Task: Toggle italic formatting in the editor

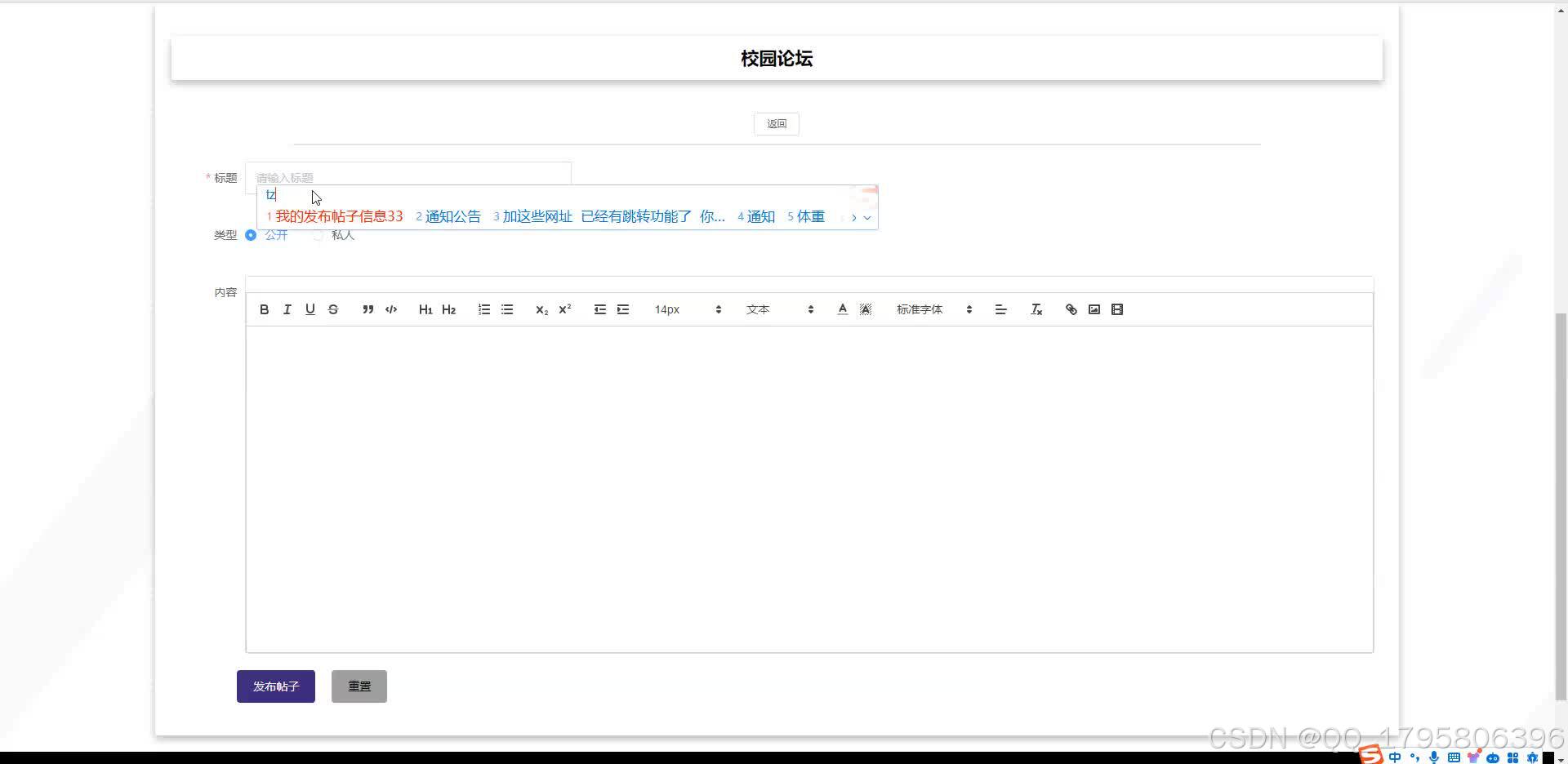Action: pos(287,309)
